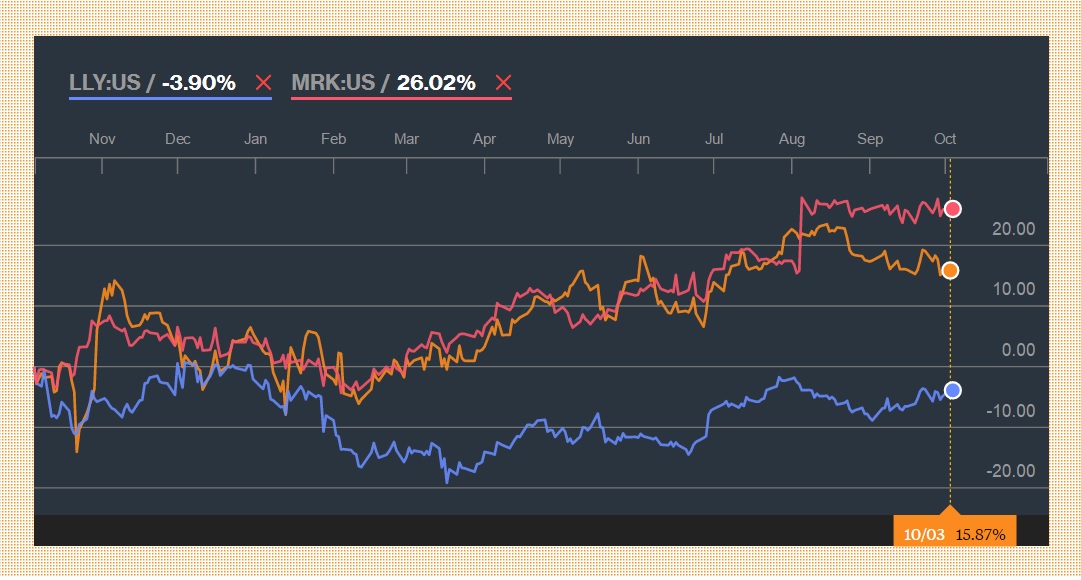
Task: Click the Aug label on time axis
Action: click(791, 139)
